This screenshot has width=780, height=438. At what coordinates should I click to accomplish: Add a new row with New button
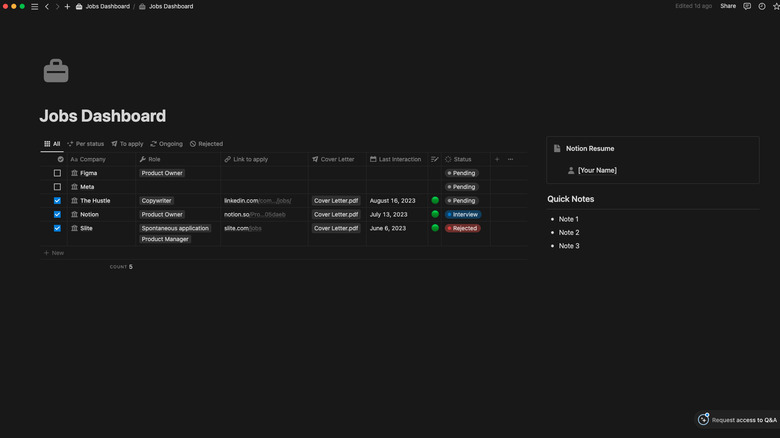coord(53,253)
